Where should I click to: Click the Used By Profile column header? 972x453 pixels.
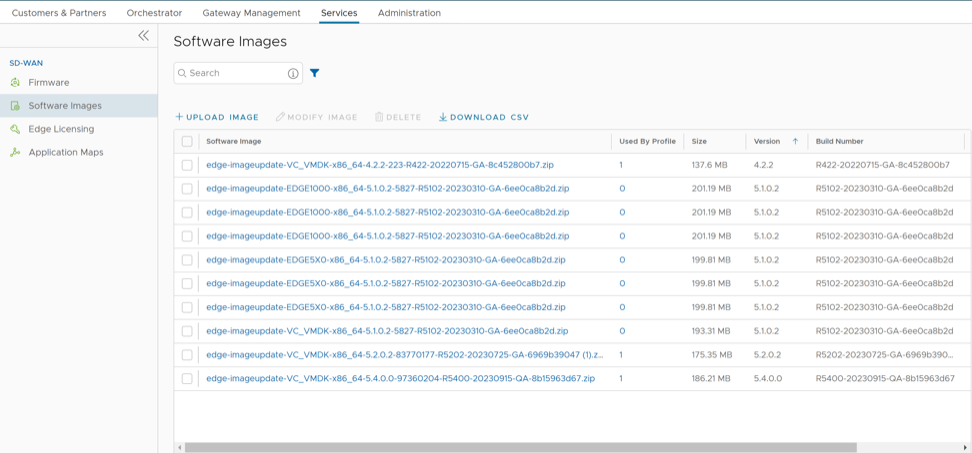coord(647,142)
